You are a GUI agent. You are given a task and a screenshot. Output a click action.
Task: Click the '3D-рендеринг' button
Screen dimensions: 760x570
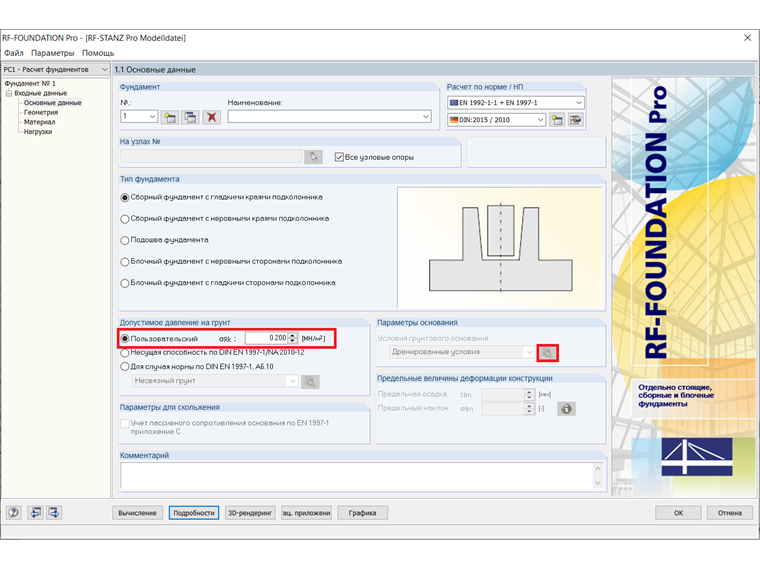click(x=250, y=513)
